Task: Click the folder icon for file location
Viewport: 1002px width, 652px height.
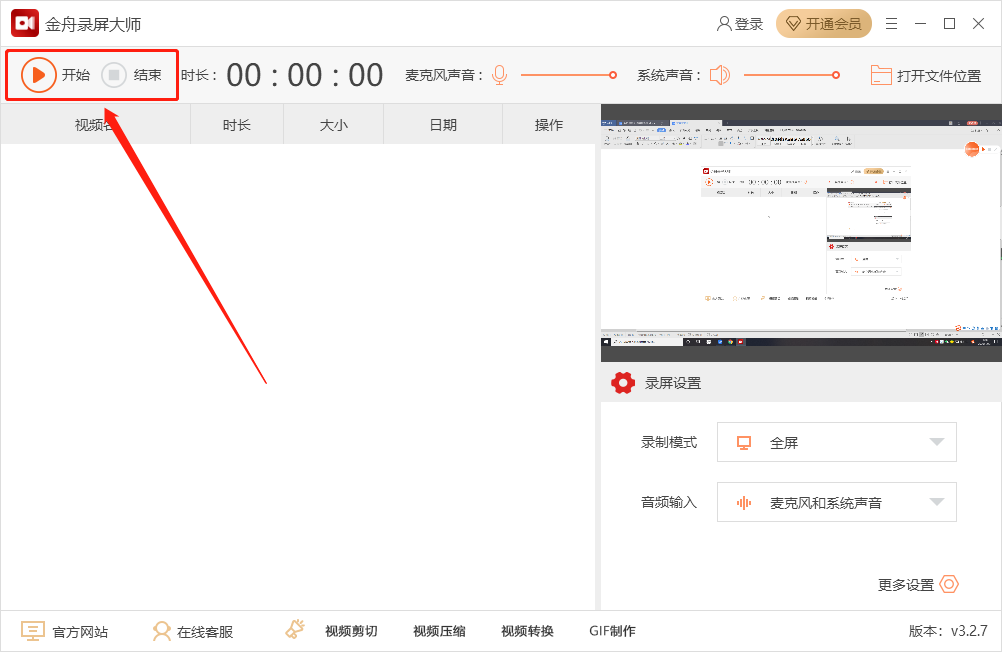Action: (x=881, y=75)
